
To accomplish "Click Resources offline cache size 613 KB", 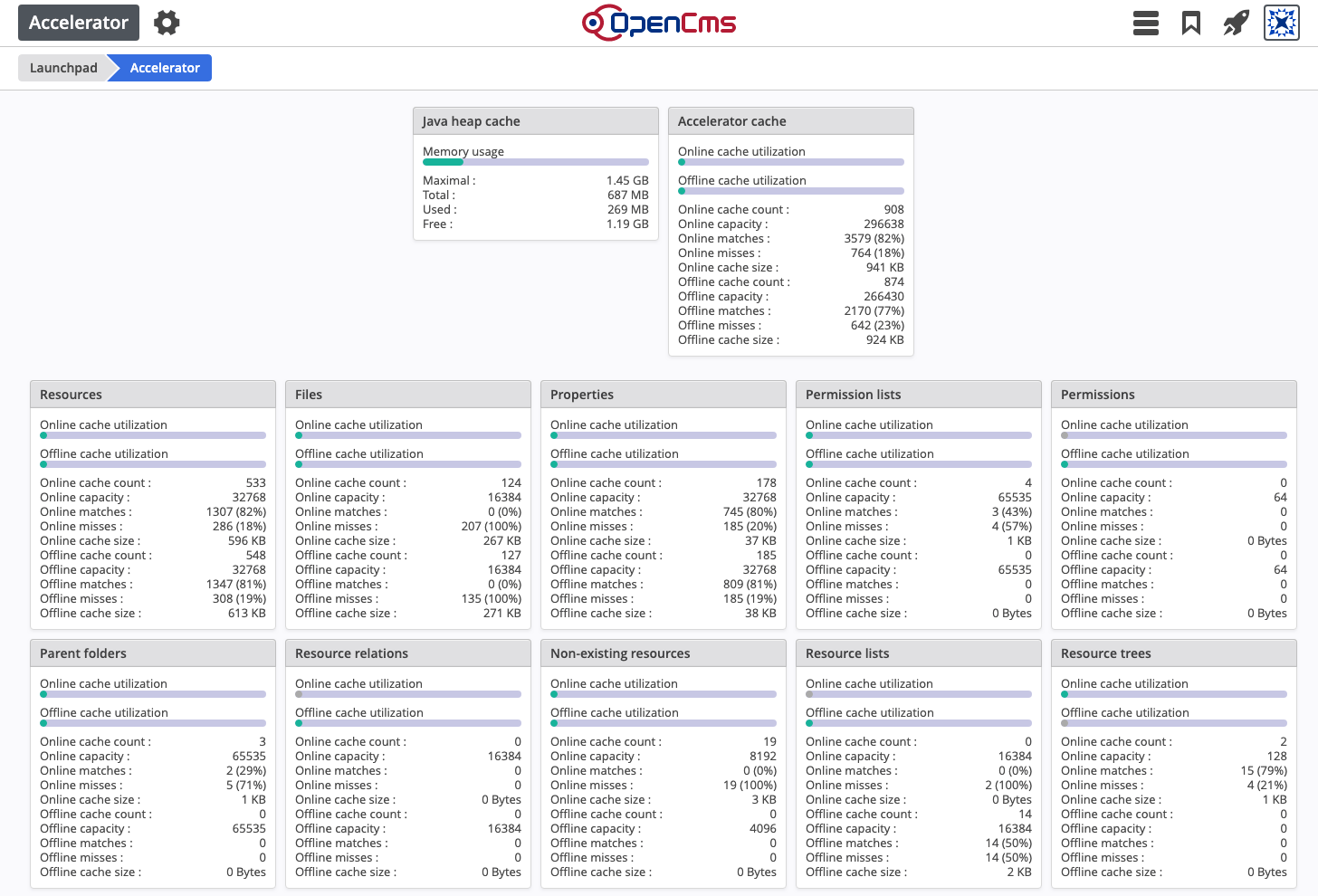I will coord(247,613).
